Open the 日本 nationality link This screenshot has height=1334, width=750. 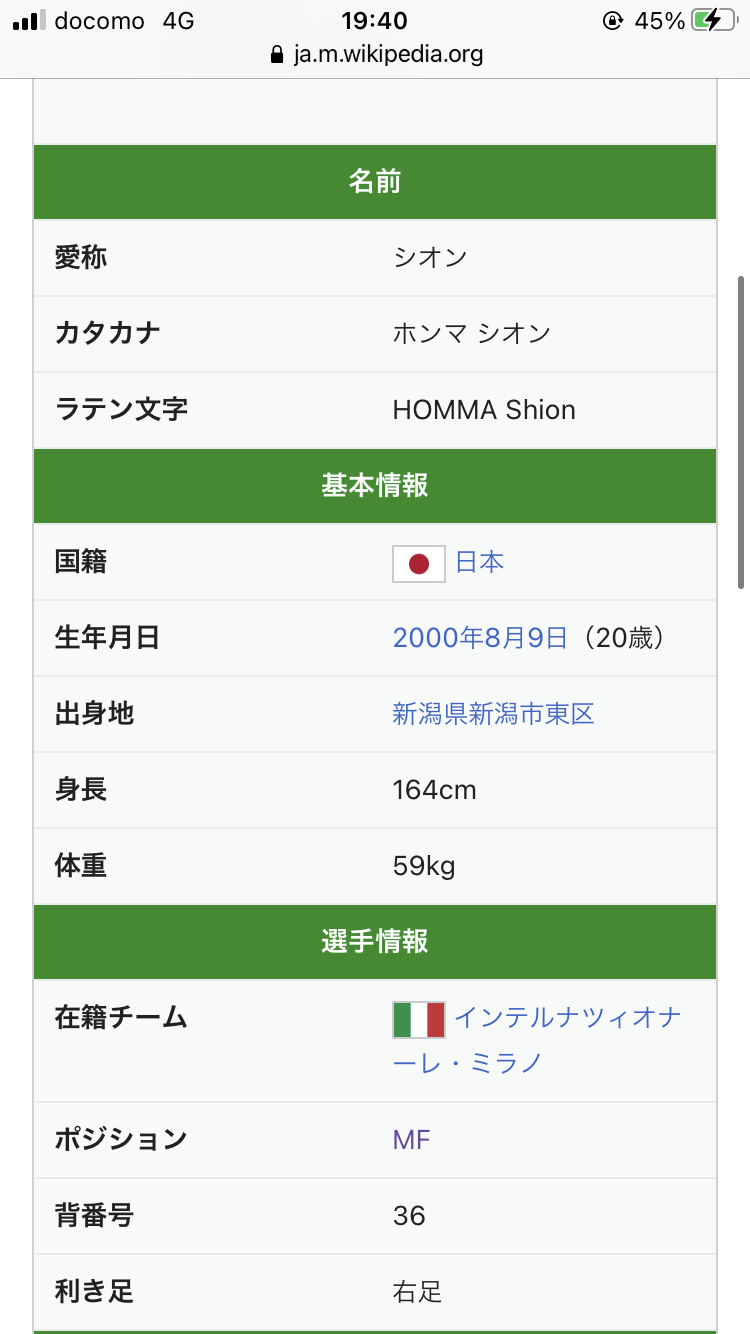click(x=480, y=562)
